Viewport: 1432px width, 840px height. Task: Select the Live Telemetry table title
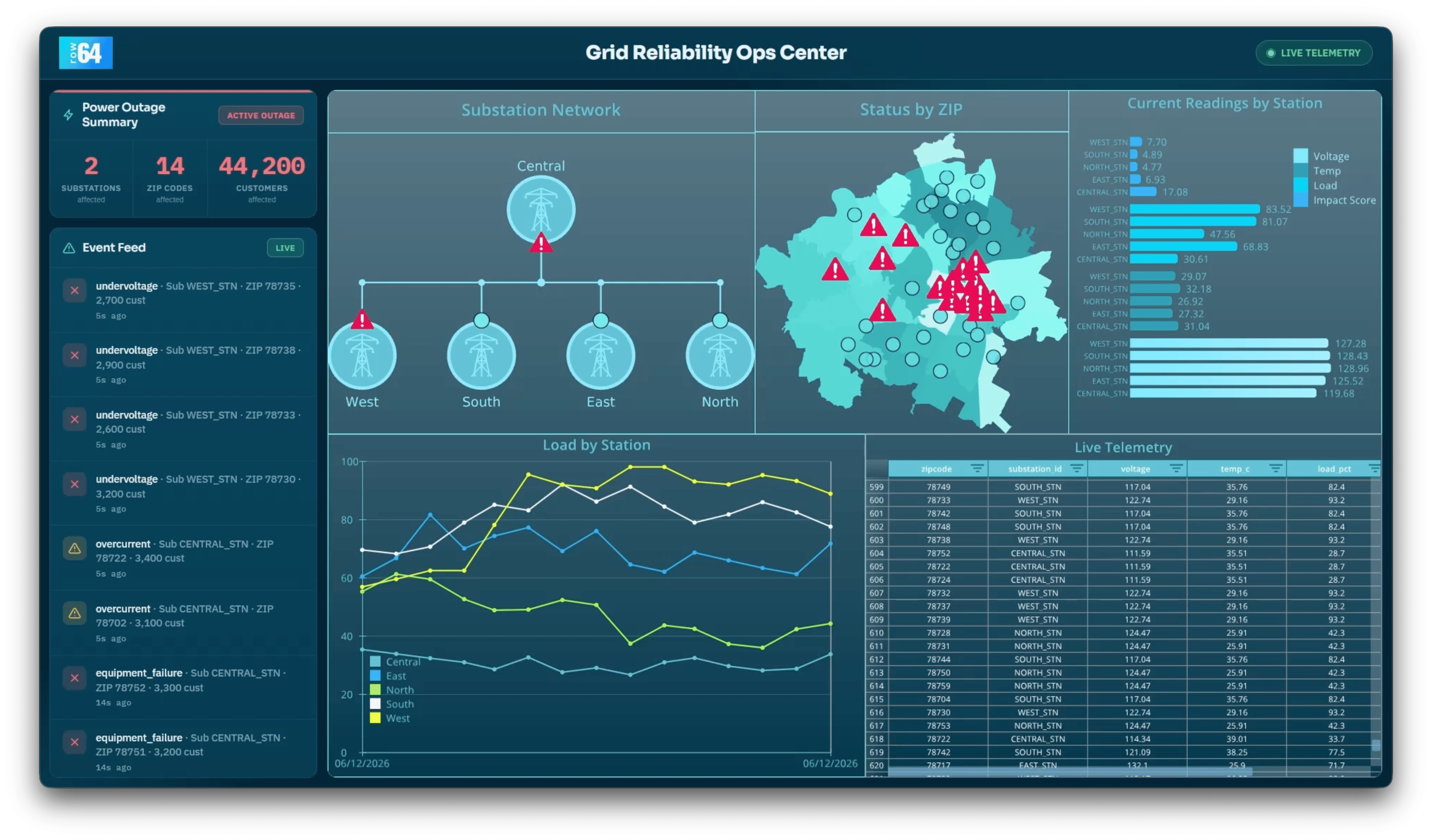coord(1123,448)
